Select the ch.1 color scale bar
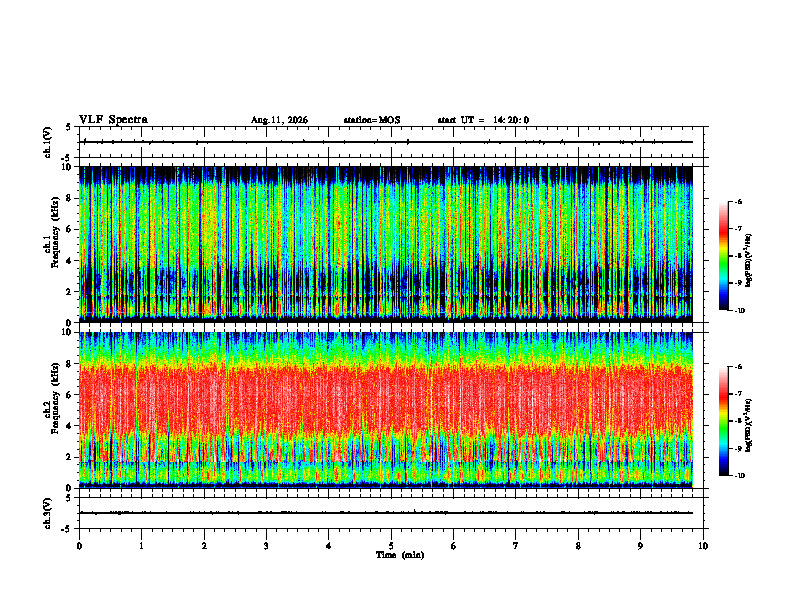Screen dimensions: 792x612 coord(723,256)
